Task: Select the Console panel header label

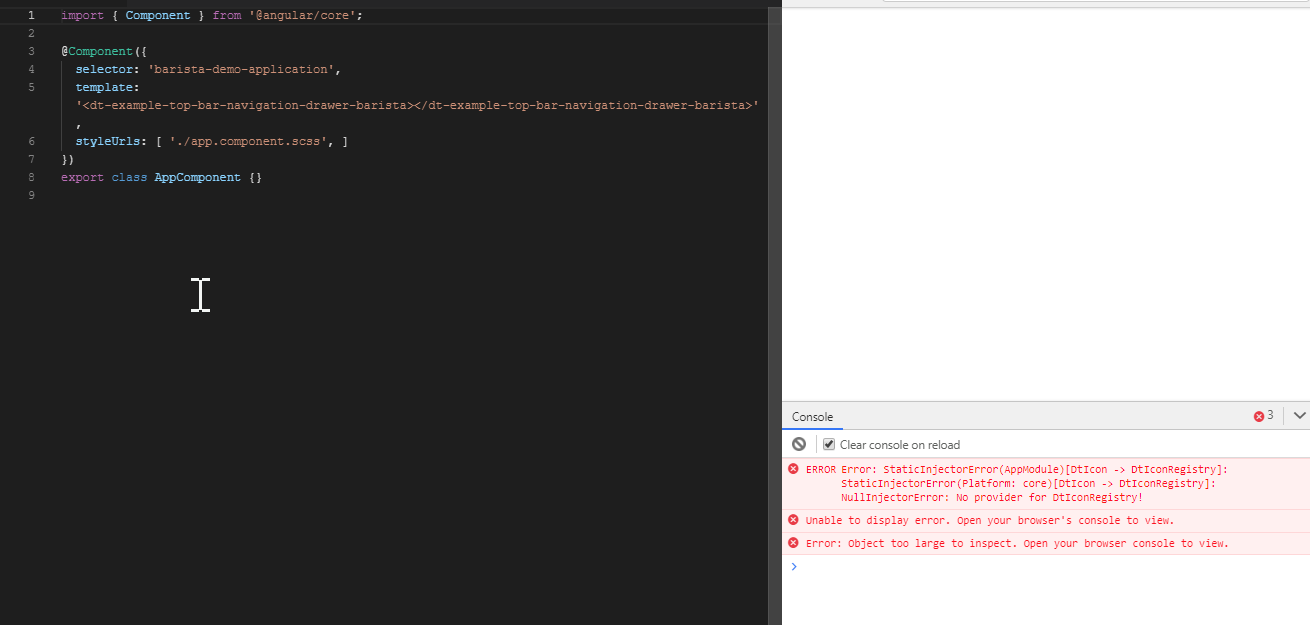Action: coord(812,417)
